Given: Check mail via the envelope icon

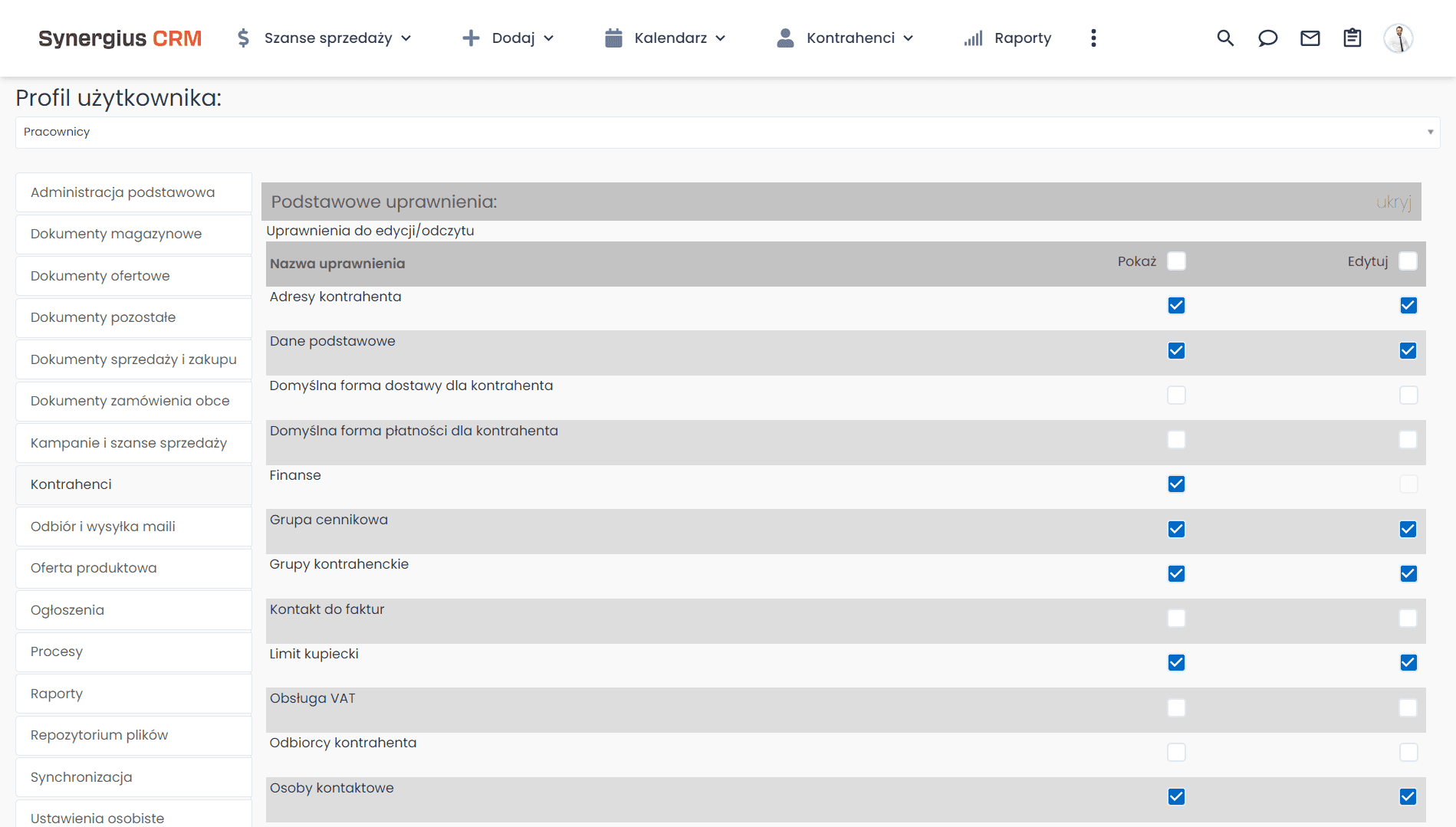Looking at the screenshot, I should pyautogui.click(x=1310, y=38).
